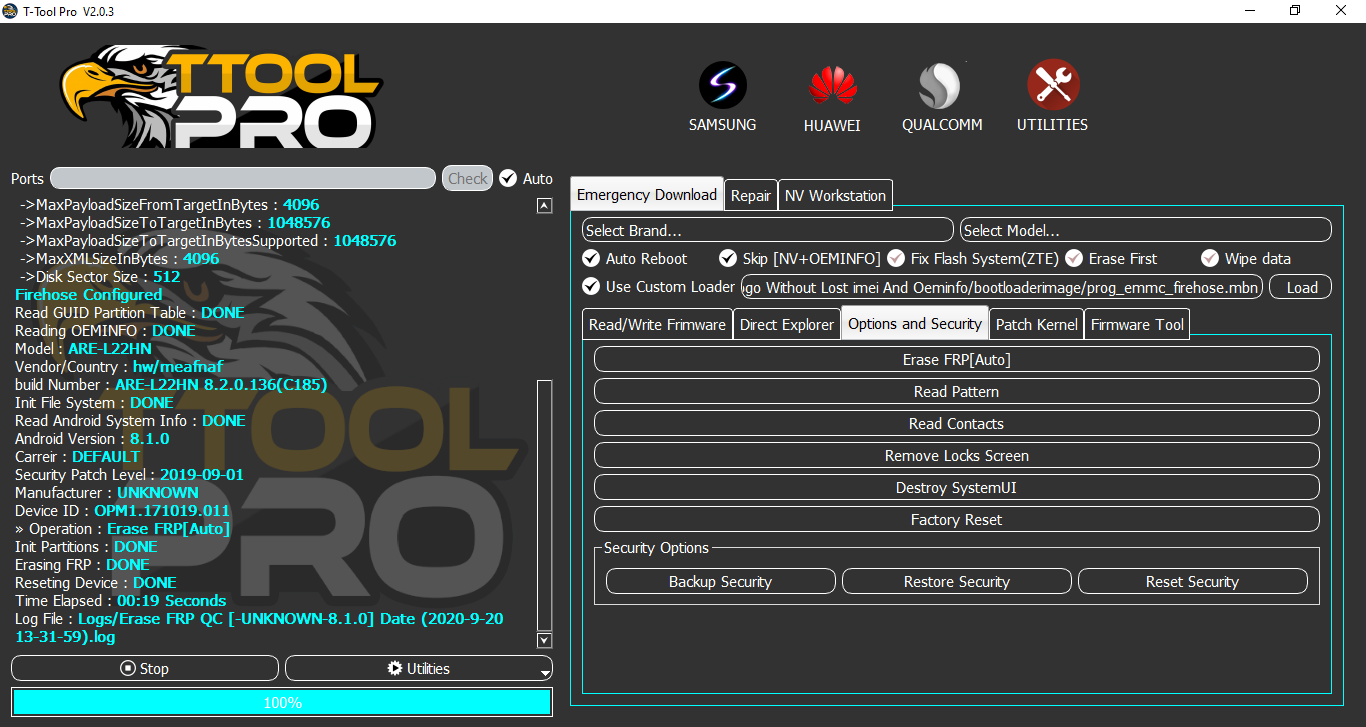Click the log scrollbar up arrow
The height and width of the screenshot is (727, 1366).
coord(544,206)
